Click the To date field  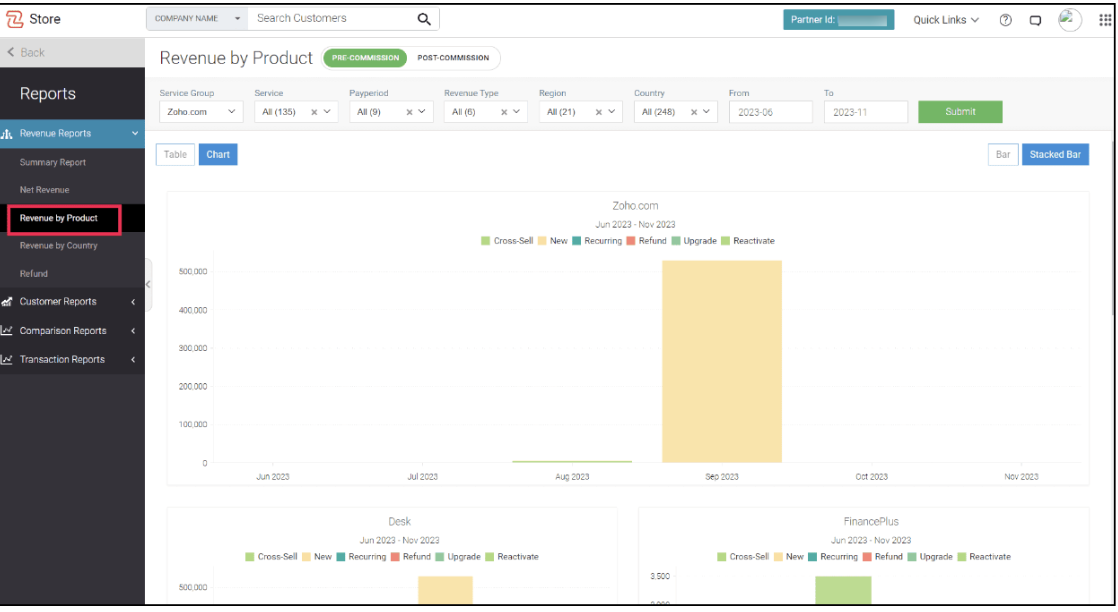tap(865, 112)
